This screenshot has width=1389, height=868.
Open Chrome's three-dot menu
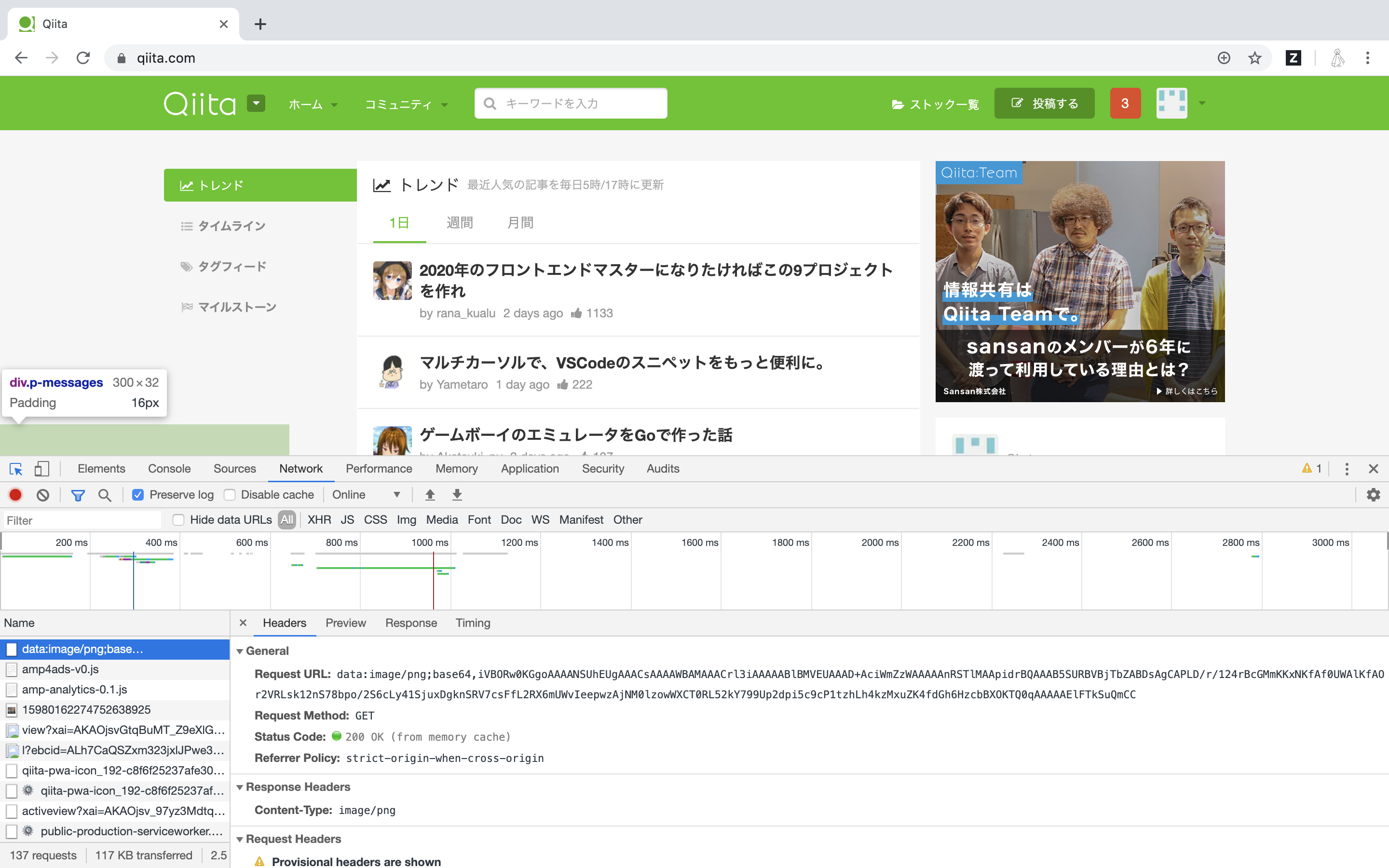tap(1368, 58)
